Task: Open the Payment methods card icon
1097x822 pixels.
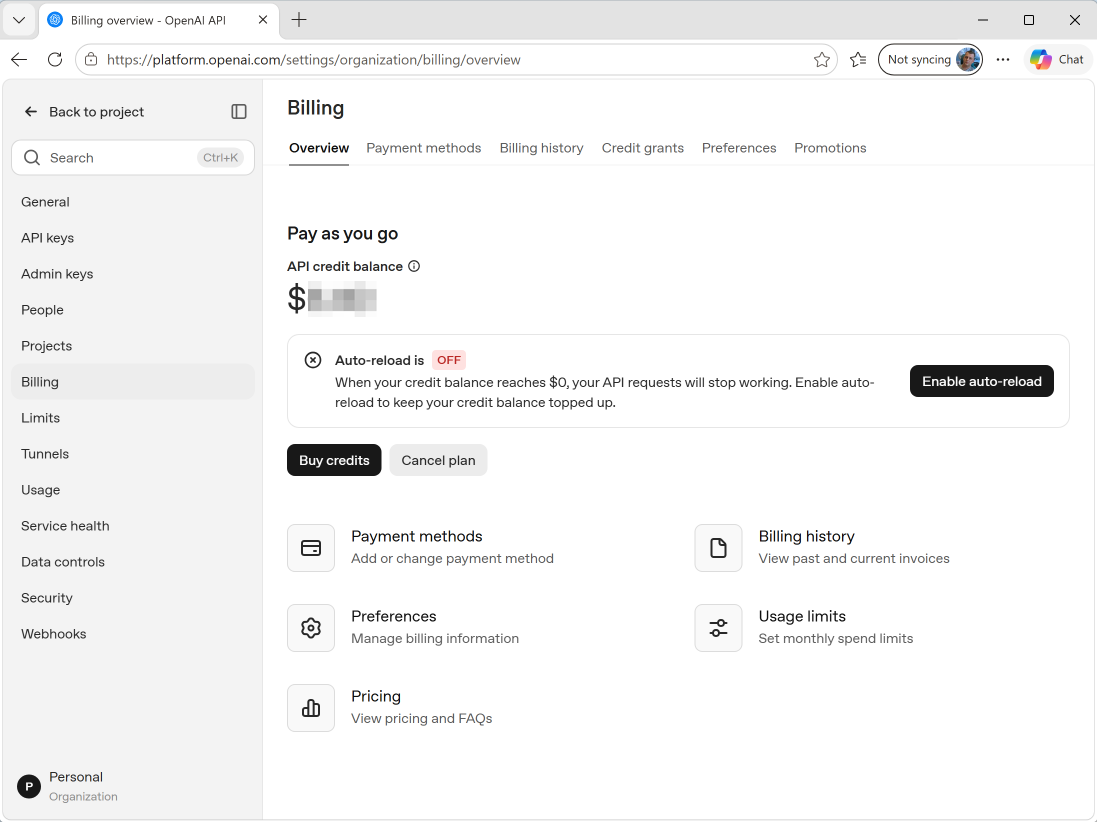Action: (311, 548)
